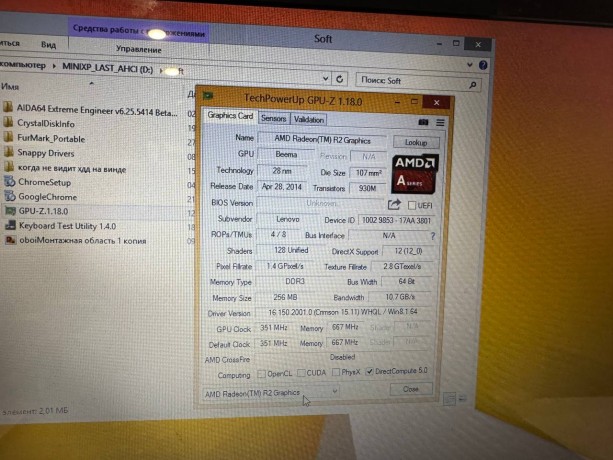Click the Driver Version field
The image size is (613, 460).
(343, 312)
